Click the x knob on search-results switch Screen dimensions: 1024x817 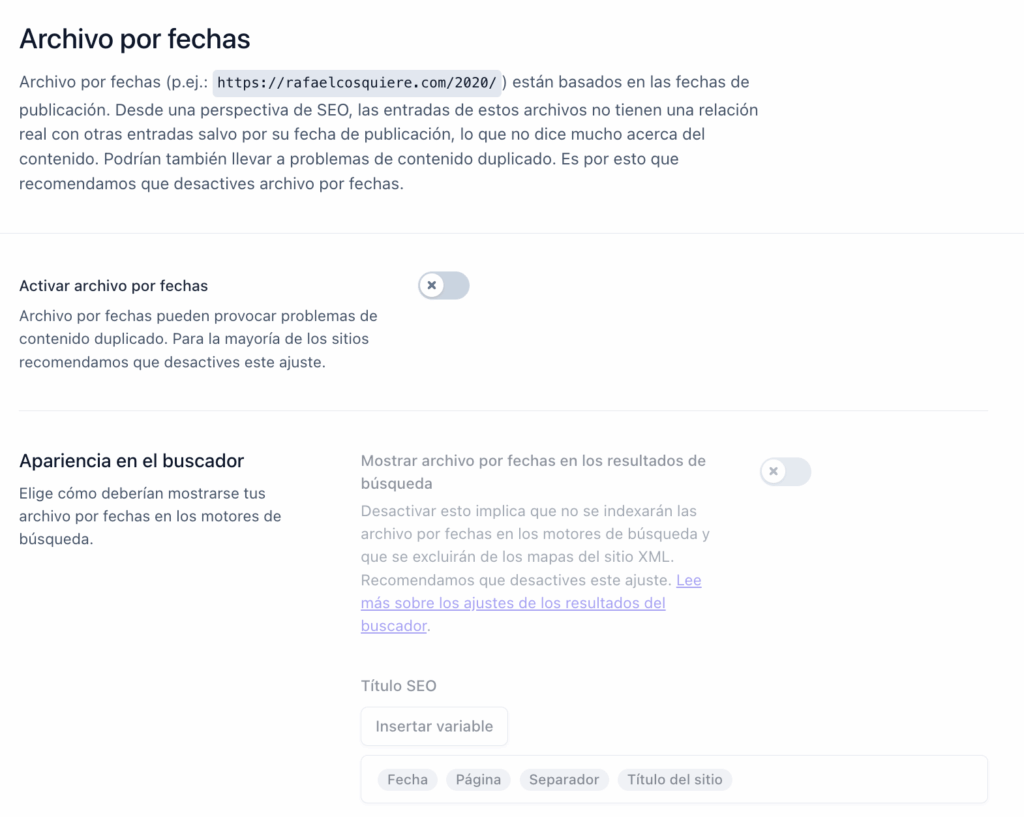tap(773, 472)
